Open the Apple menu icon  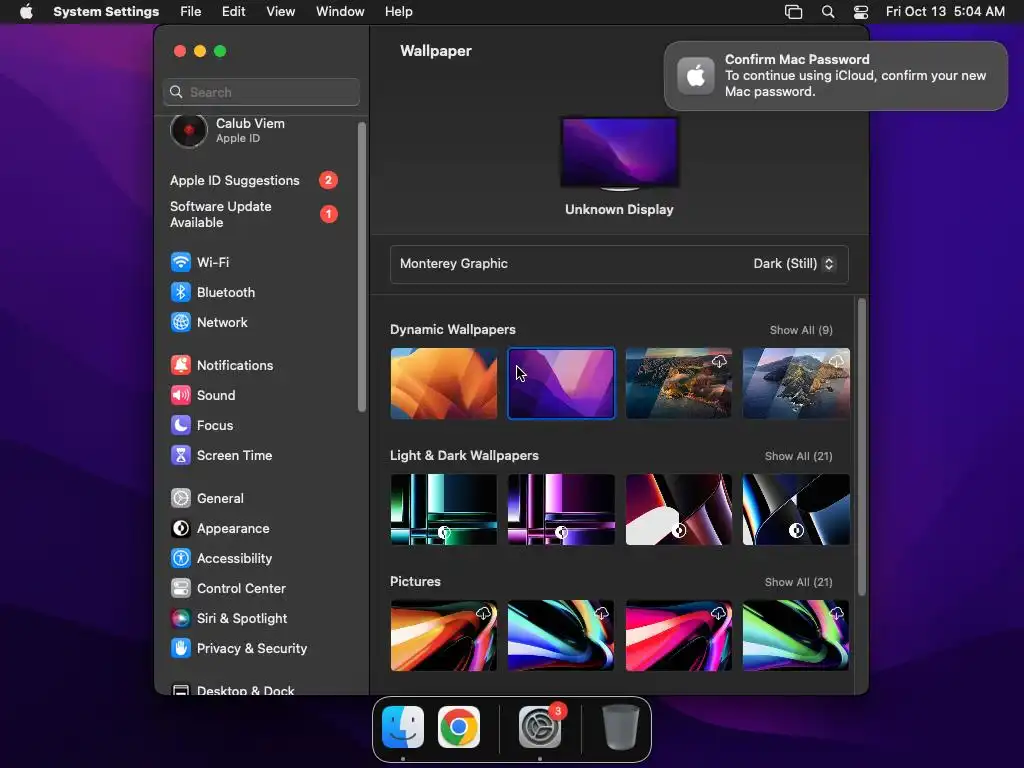click(26, 12)
